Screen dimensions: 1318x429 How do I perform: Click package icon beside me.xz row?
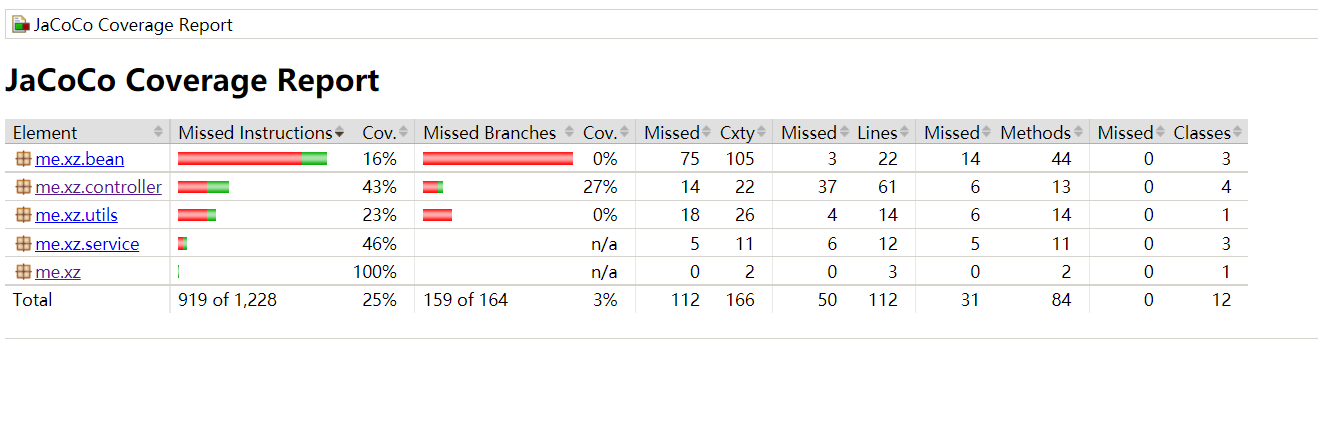click(x=23, y=272)
